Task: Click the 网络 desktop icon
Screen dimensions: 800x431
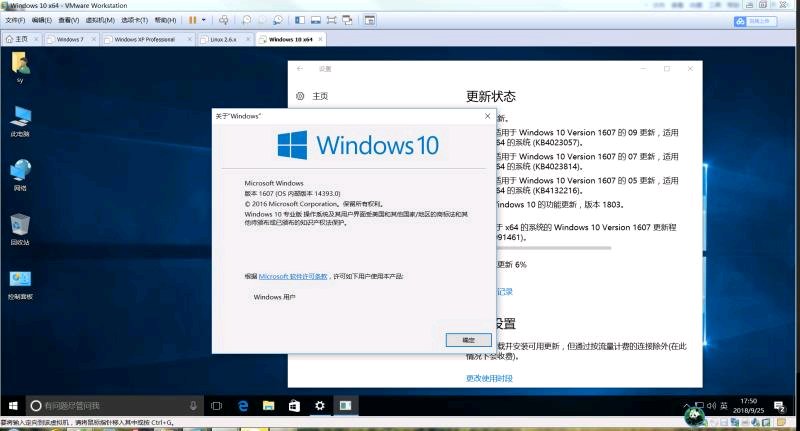Action: pyautogui.click(x=20, y=176)
